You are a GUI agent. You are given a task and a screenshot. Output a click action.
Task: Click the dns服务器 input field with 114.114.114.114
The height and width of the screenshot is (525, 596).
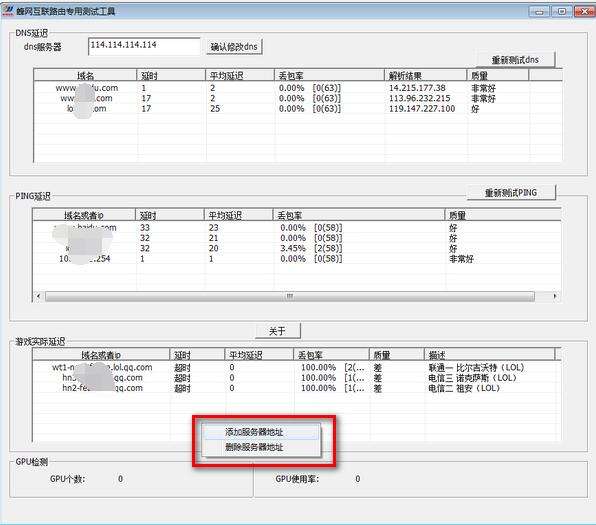click(144, 46)
